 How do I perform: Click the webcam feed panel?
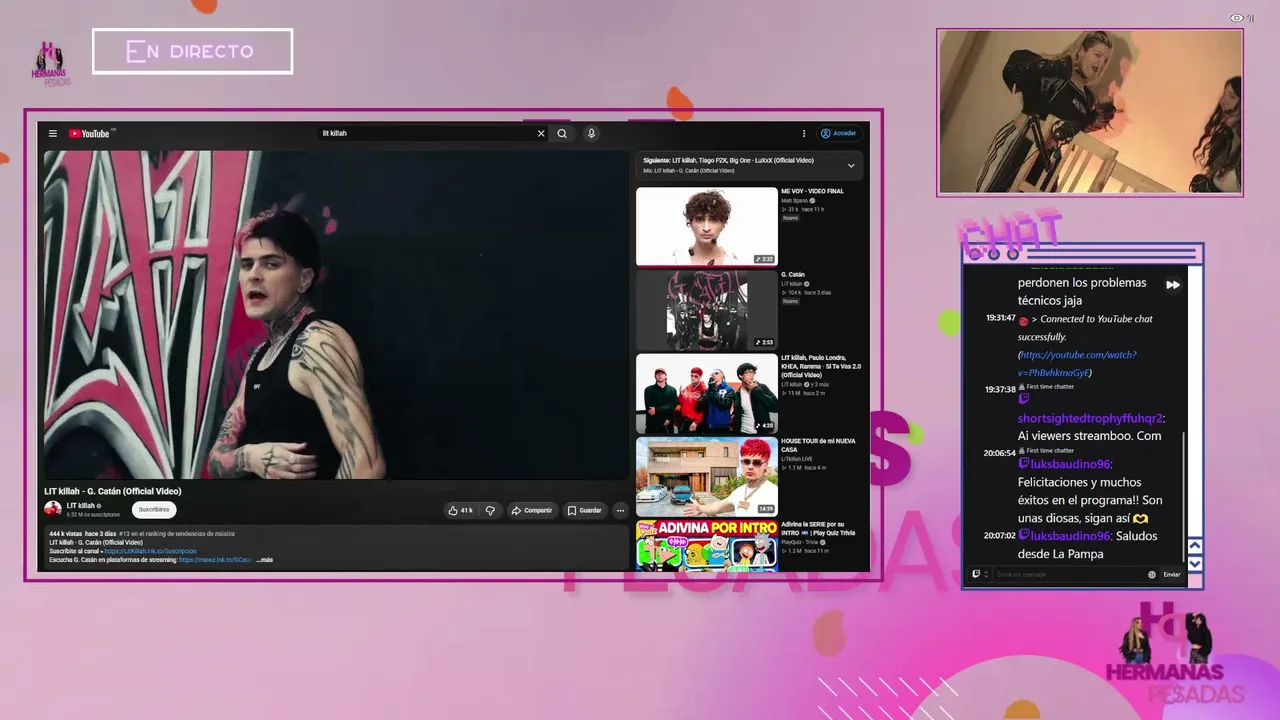pyautogui.click(x=1090, y=112)
